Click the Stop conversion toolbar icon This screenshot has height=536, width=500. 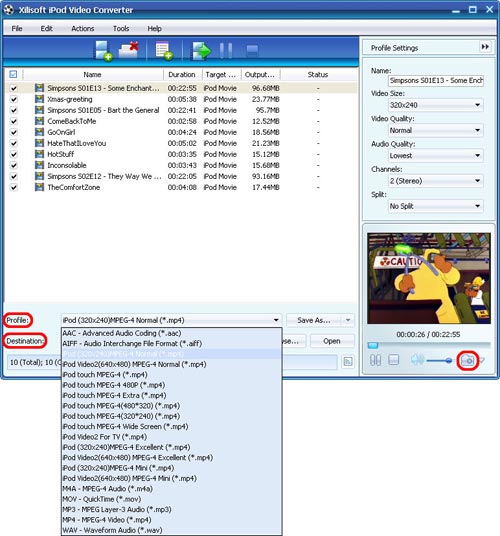pyautogui.click(x=252, y=51)
